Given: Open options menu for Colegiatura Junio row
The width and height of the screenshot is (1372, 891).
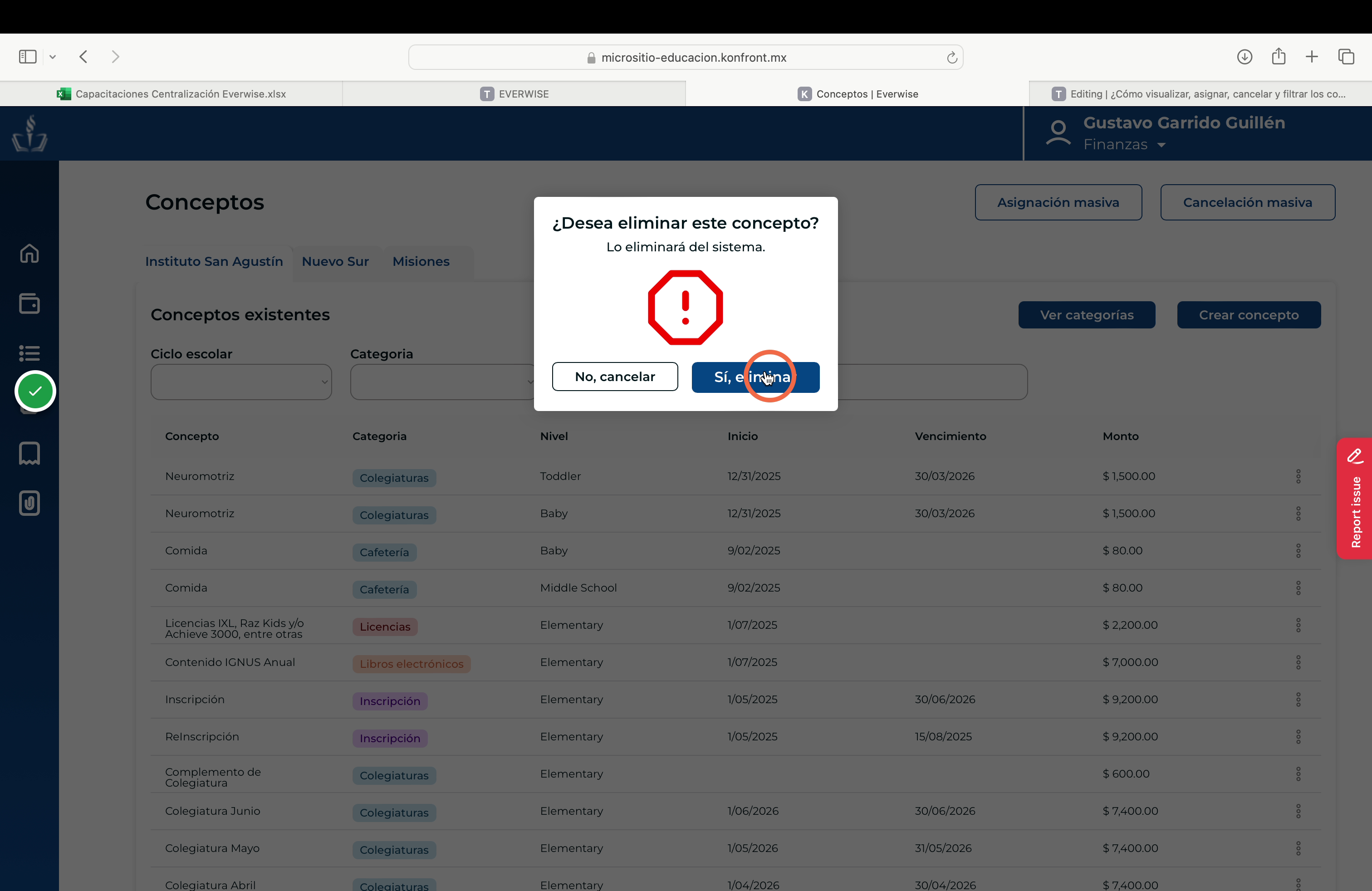Looking at the screenshot, I should click(x=1298, y=811).
